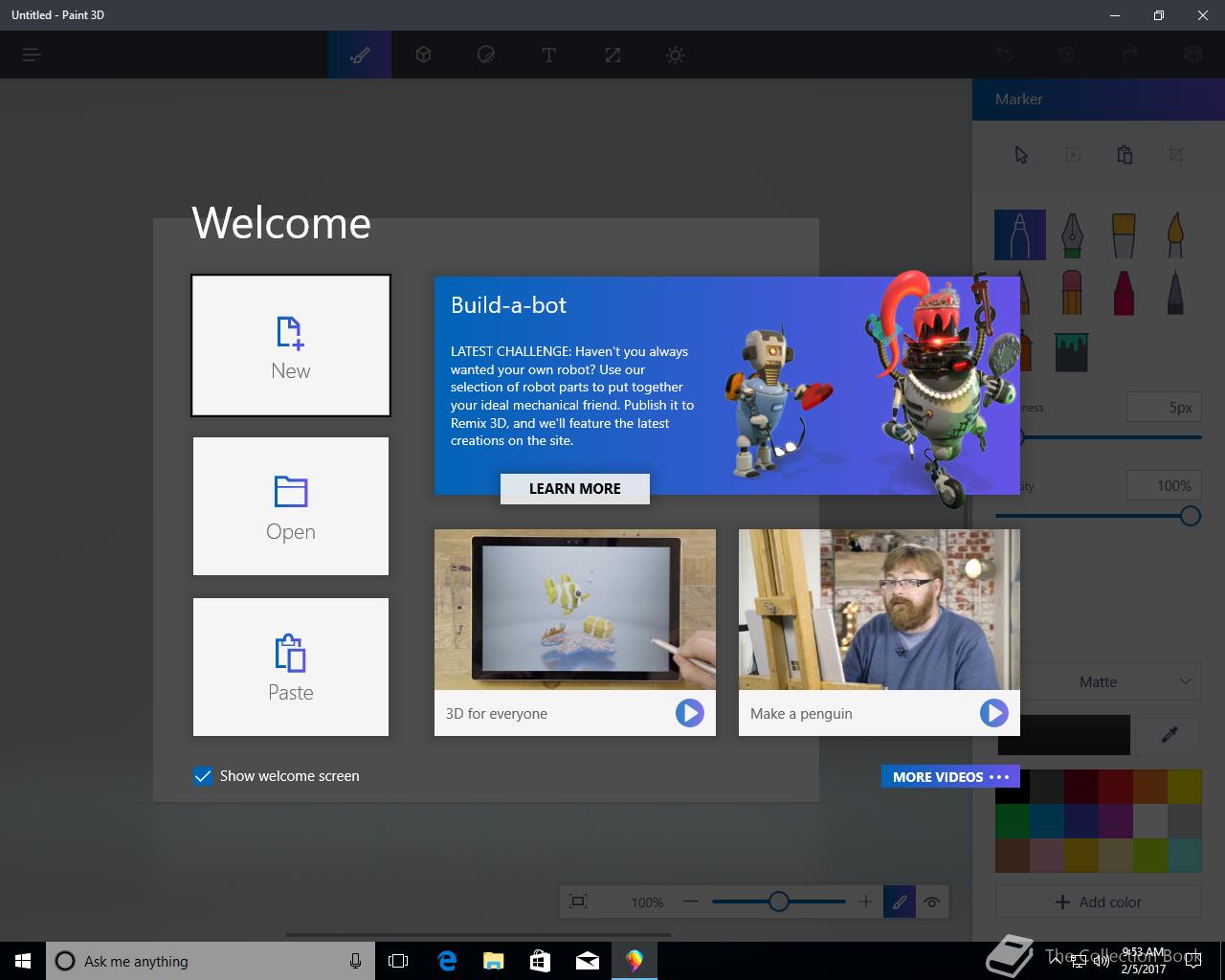Pick the purple palette swatch
The image size is (1225, 980).
click(1115, 821)
